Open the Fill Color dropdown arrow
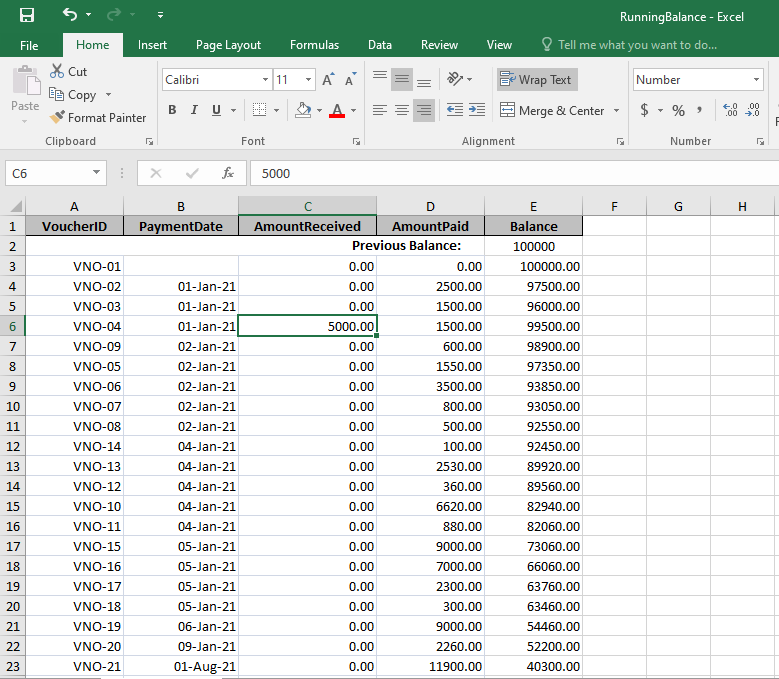 point(319,110)
